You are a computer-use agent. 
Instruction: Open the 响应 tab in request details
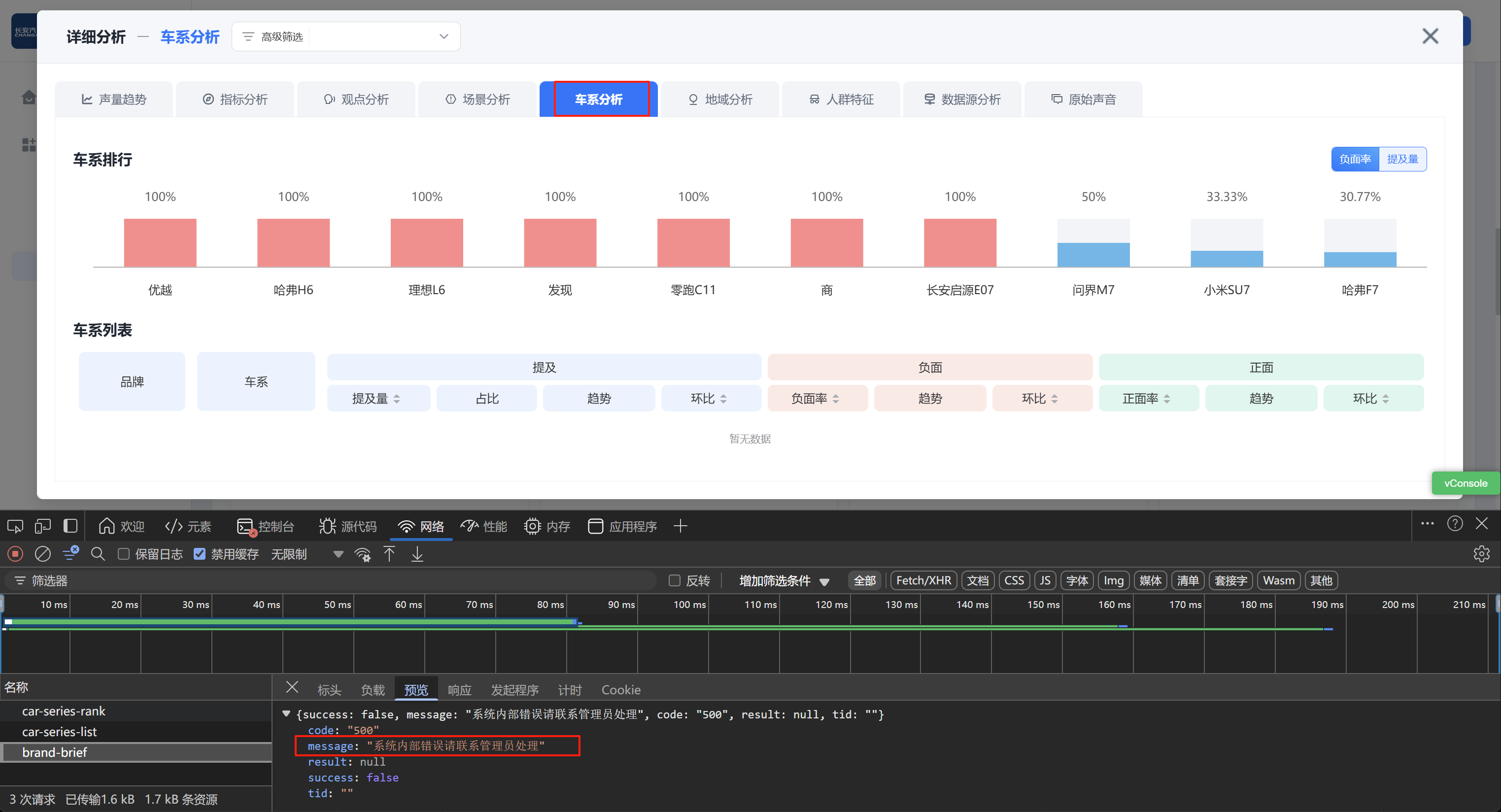459,690
